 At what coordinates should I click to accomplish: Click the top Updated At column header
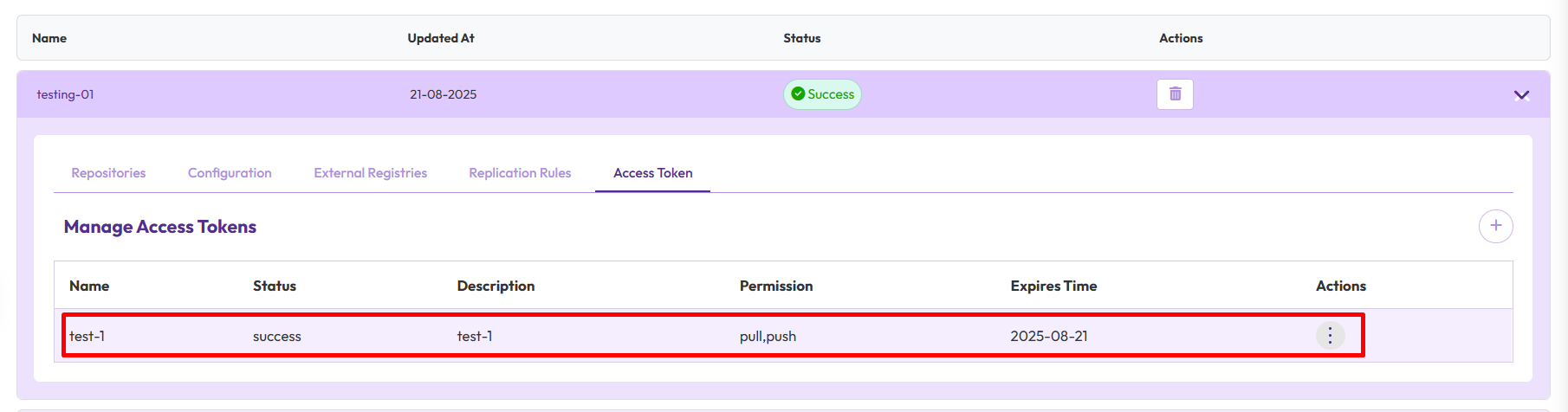[441, 38]
